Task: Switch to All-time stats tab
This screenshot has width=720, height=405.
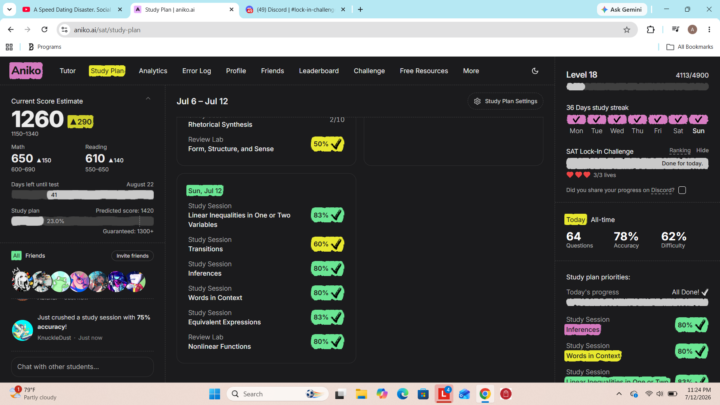Action: tap(602, 219)
